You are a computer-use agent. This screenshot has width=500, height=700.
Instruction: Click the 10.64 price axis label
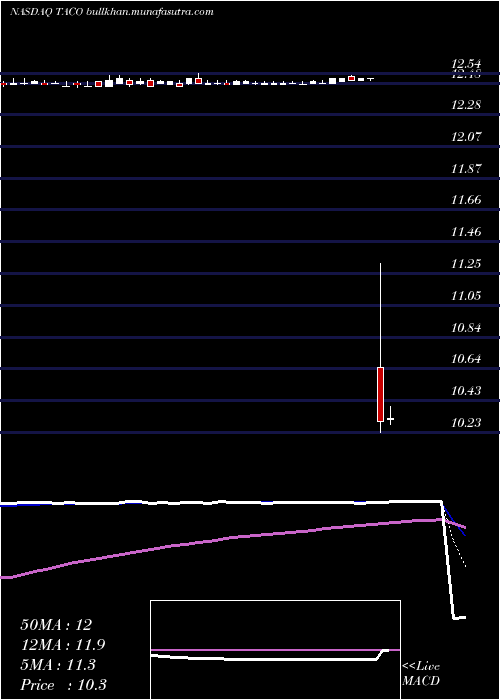(466, 359)
